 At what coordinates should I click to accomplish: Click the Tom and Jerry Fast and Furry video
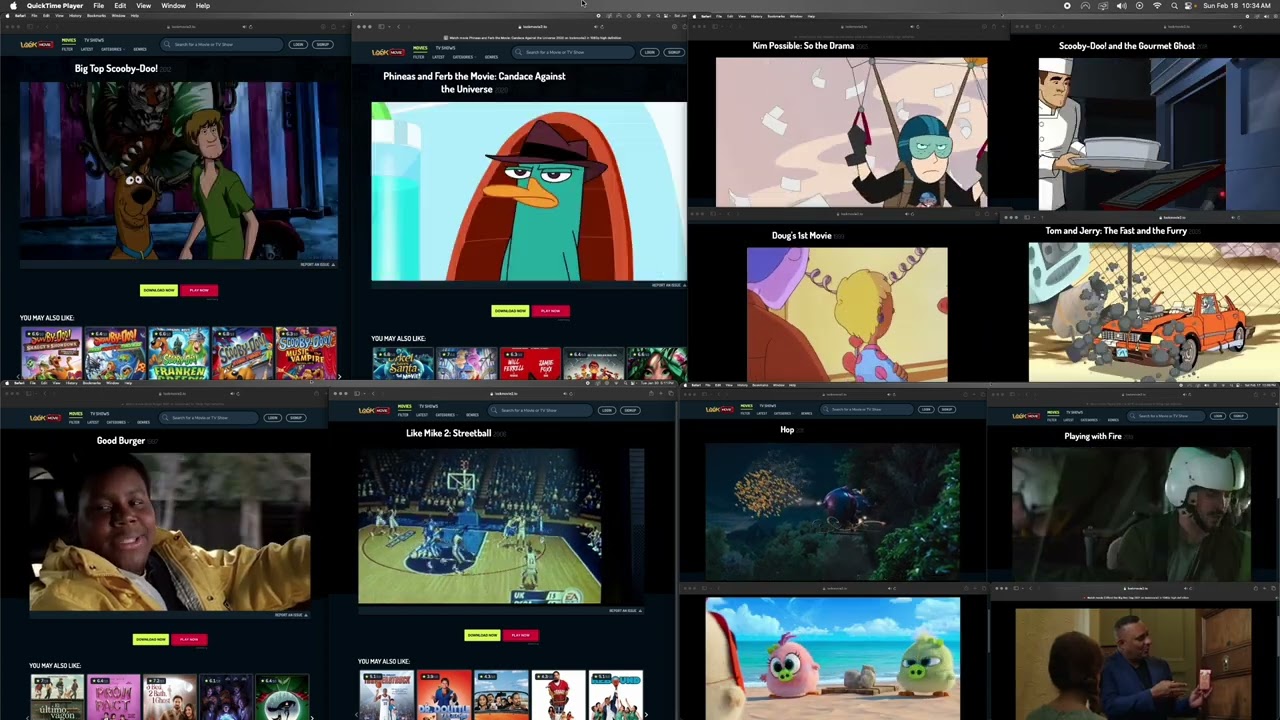(1154, 312)
